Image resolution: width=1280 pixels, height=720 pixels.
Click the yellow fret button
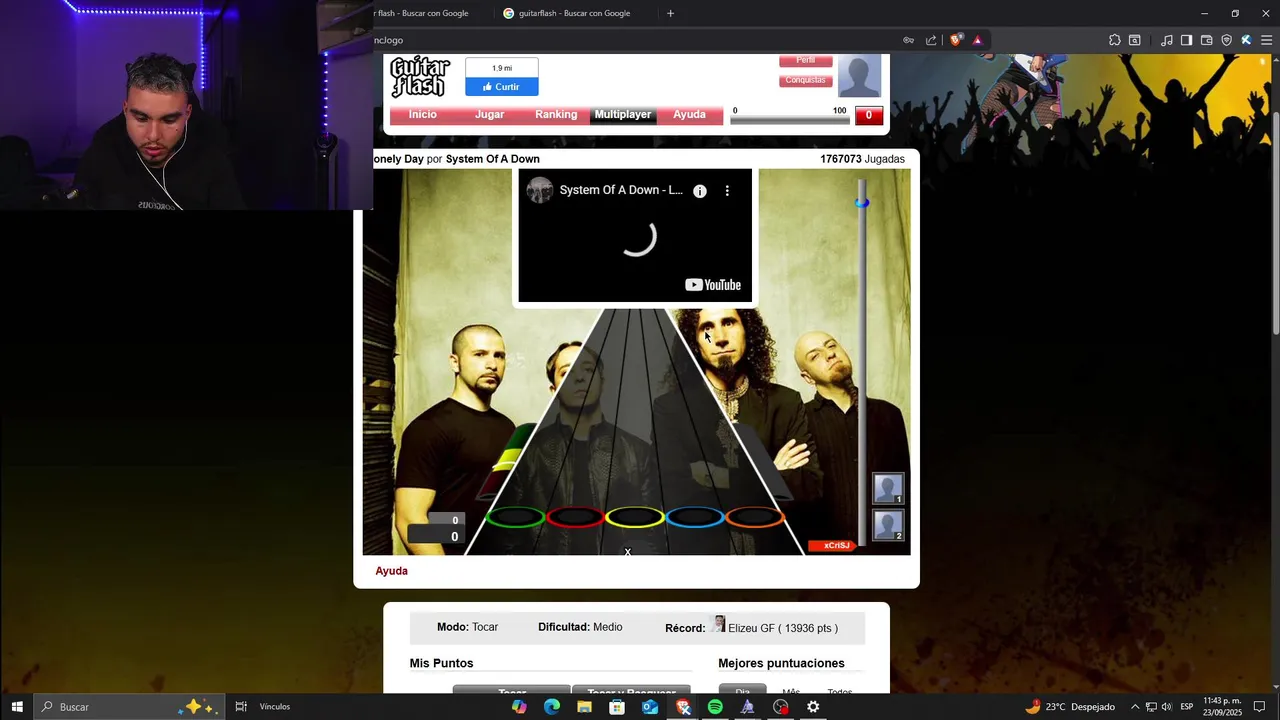click(x=634, y=517)
